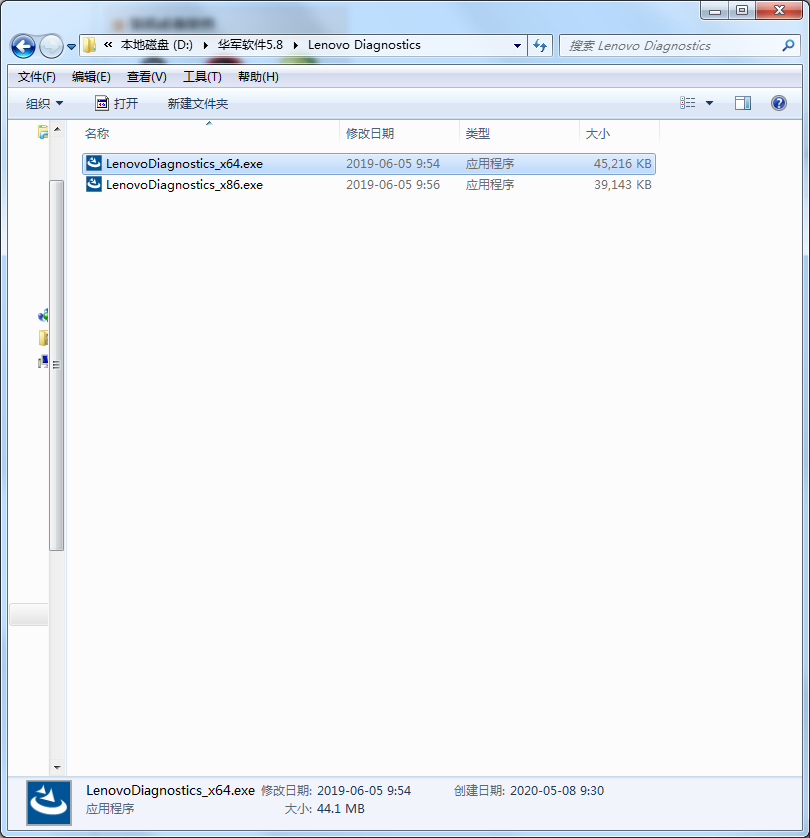Expand the arrow after 本地磁盘 (D:)
The height and width of the screenshot is (838, 810).
[x=205, y=45]
